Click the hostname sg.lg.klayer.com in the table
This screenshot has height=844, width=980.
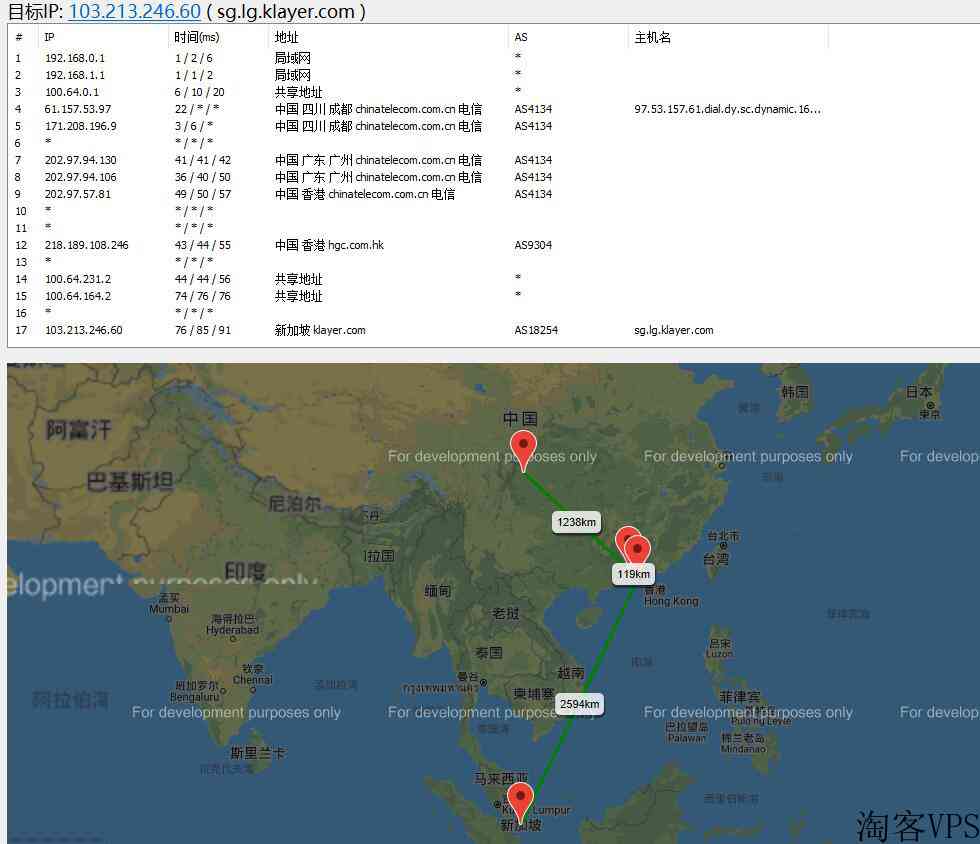pos(673,330)
